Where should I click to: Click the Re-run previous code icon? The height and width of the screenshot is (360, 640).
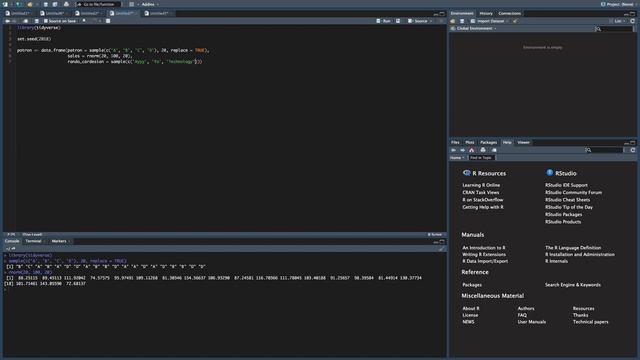(x=398, y=21)
